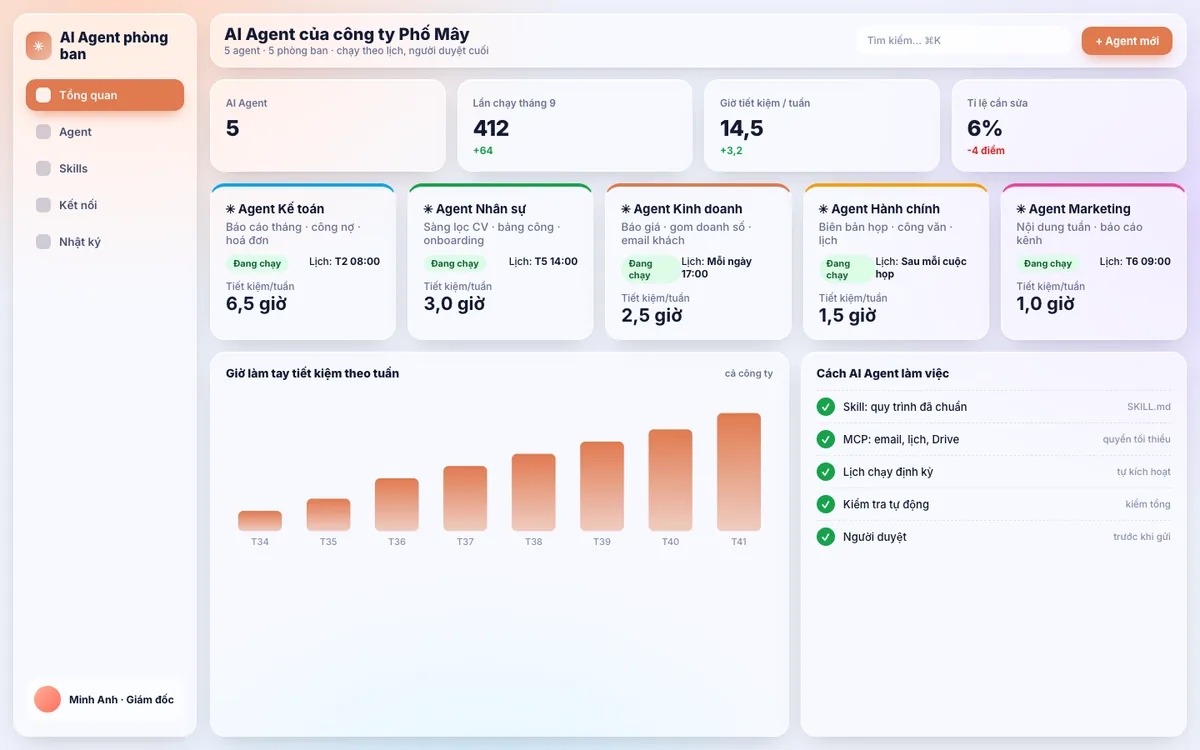Open the Nhật ký sidebar item
Viewport: 1200px width, 750px height.
(105, 241)
